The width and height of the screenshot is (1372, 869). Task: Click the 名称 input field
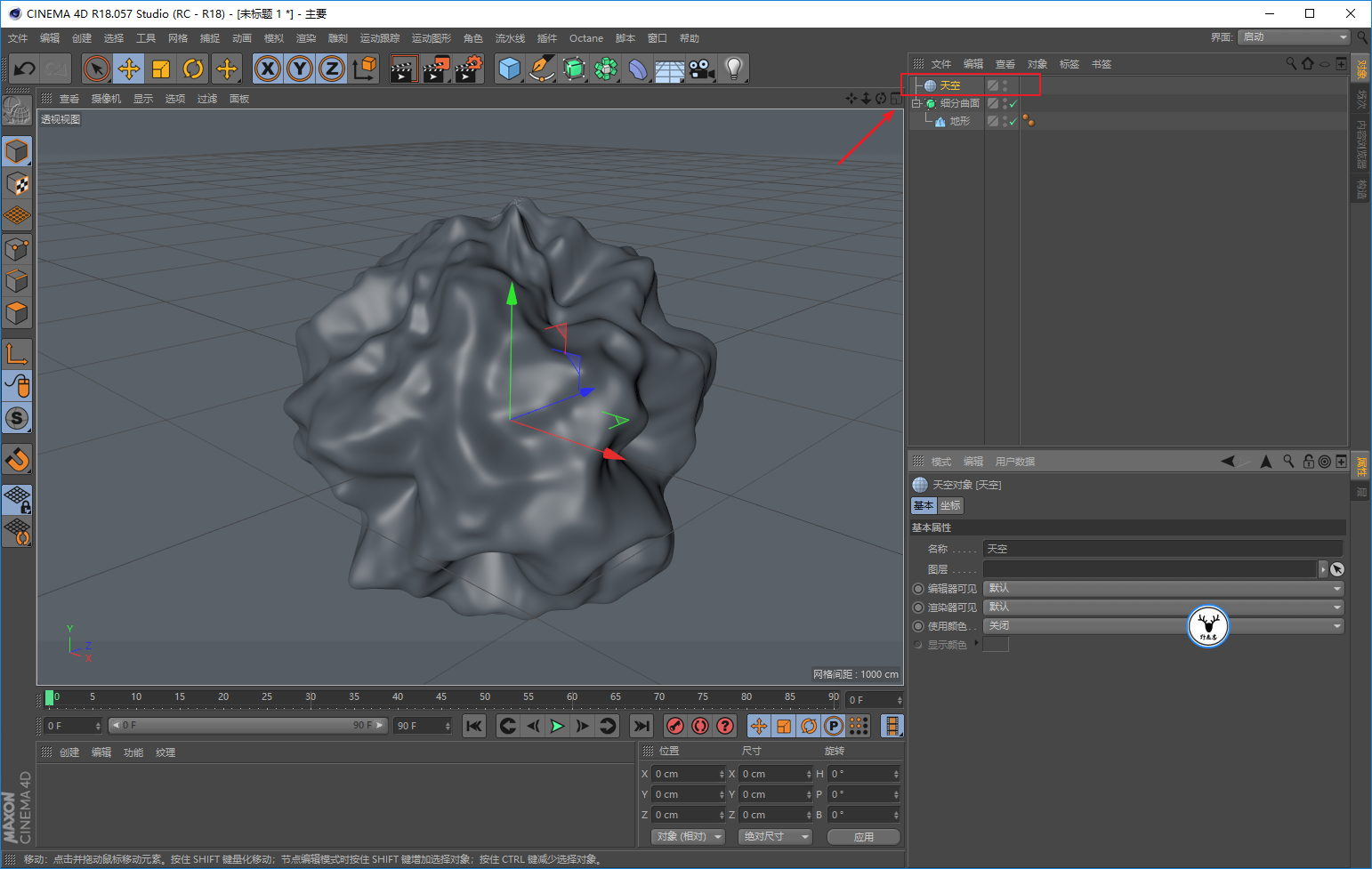1163,549
